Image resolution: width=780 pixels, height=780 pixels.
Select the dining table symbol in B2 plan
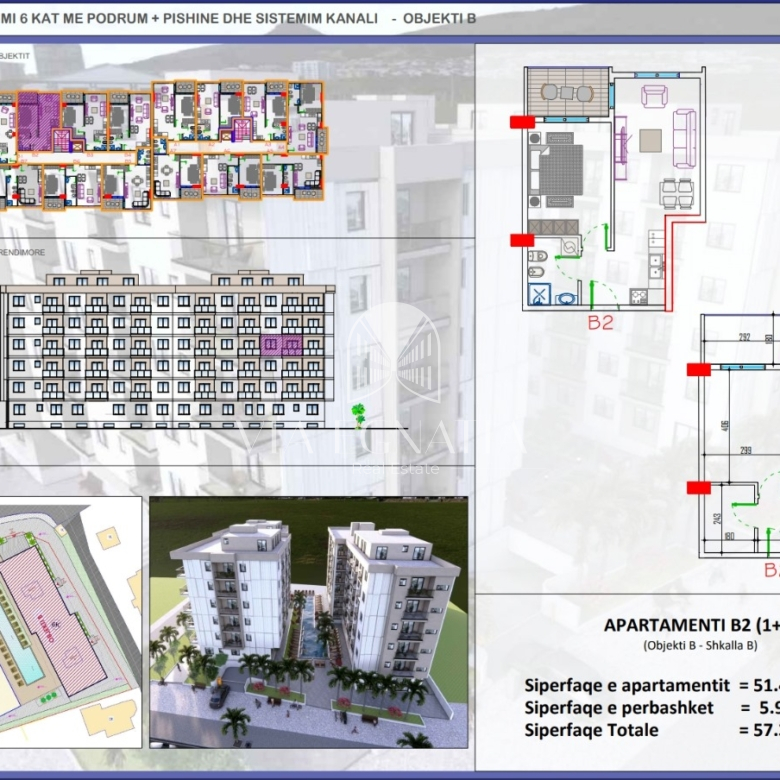tap(677, 194)
